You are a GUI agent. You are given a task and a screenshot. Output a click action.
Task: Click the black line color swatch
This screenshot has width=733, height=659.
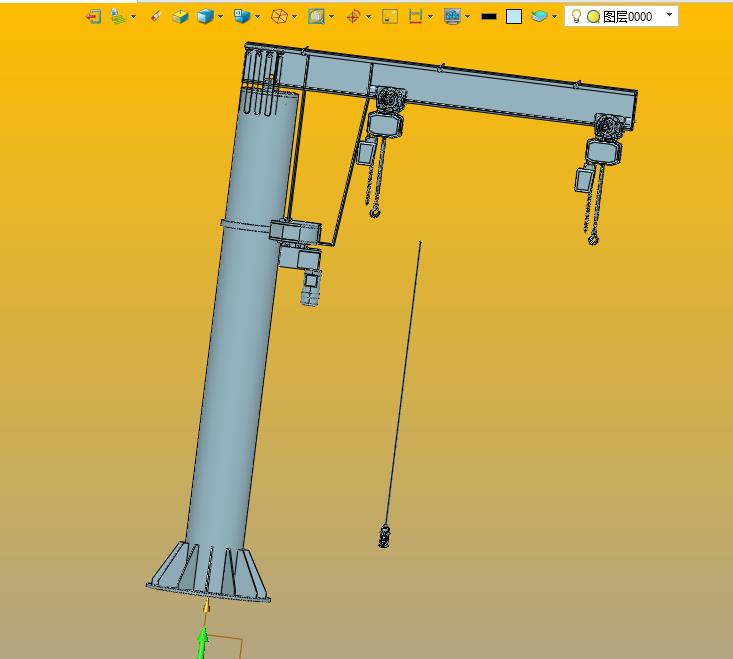tap(489, 17)
